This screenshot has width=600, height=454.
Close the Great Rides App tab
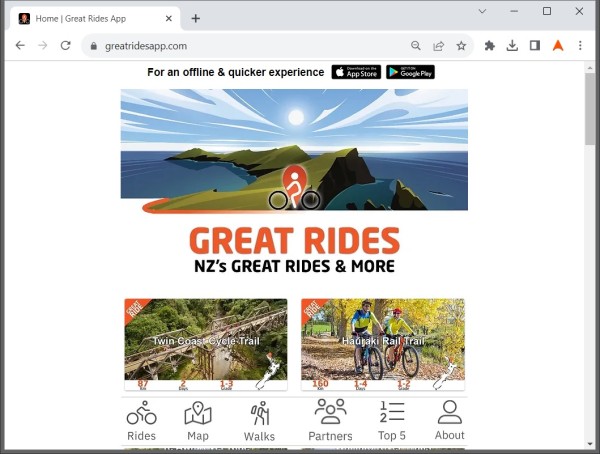point(169,18)
